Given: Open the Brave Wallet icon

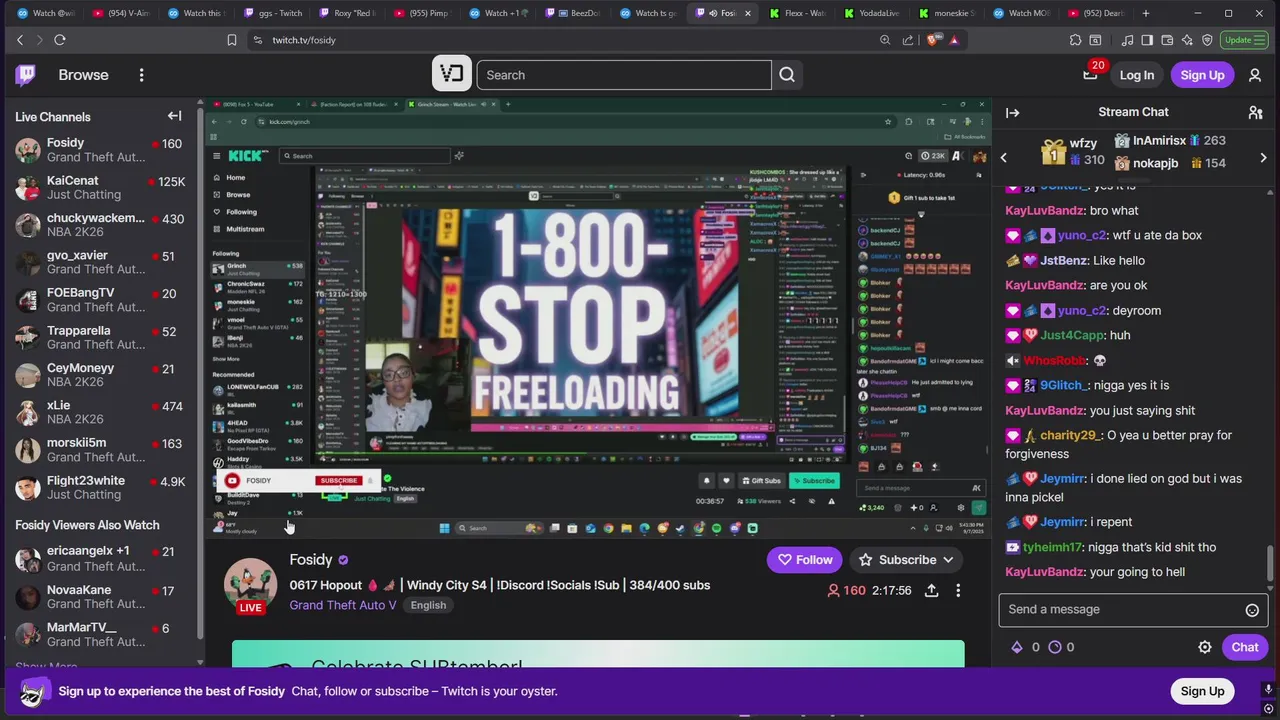Looking at the screenshot, I should [1167, 40].
